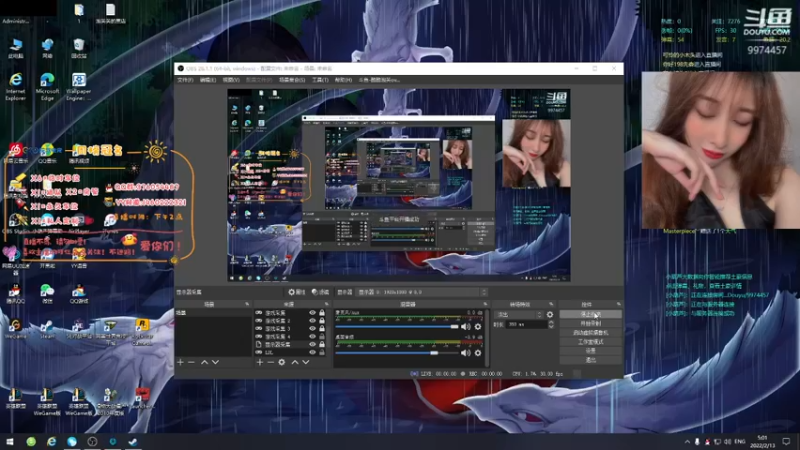The width and height of the screenshot is (800, 450).
Task: Open the 显示器 monitor selection dropdown
Action: pyautogui.click(x=421, y=292)
